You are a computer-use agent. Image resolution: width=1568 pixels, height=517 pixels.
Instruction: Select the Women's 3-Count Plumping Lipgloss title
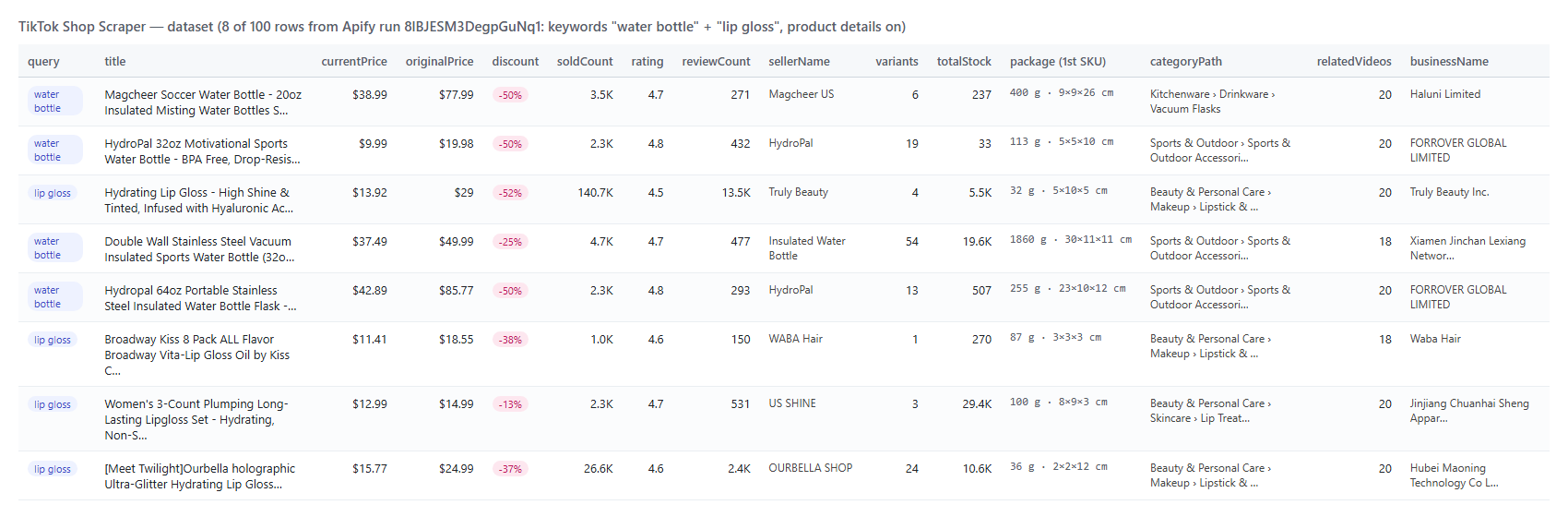pyautogui.click(x=196, y=419)
